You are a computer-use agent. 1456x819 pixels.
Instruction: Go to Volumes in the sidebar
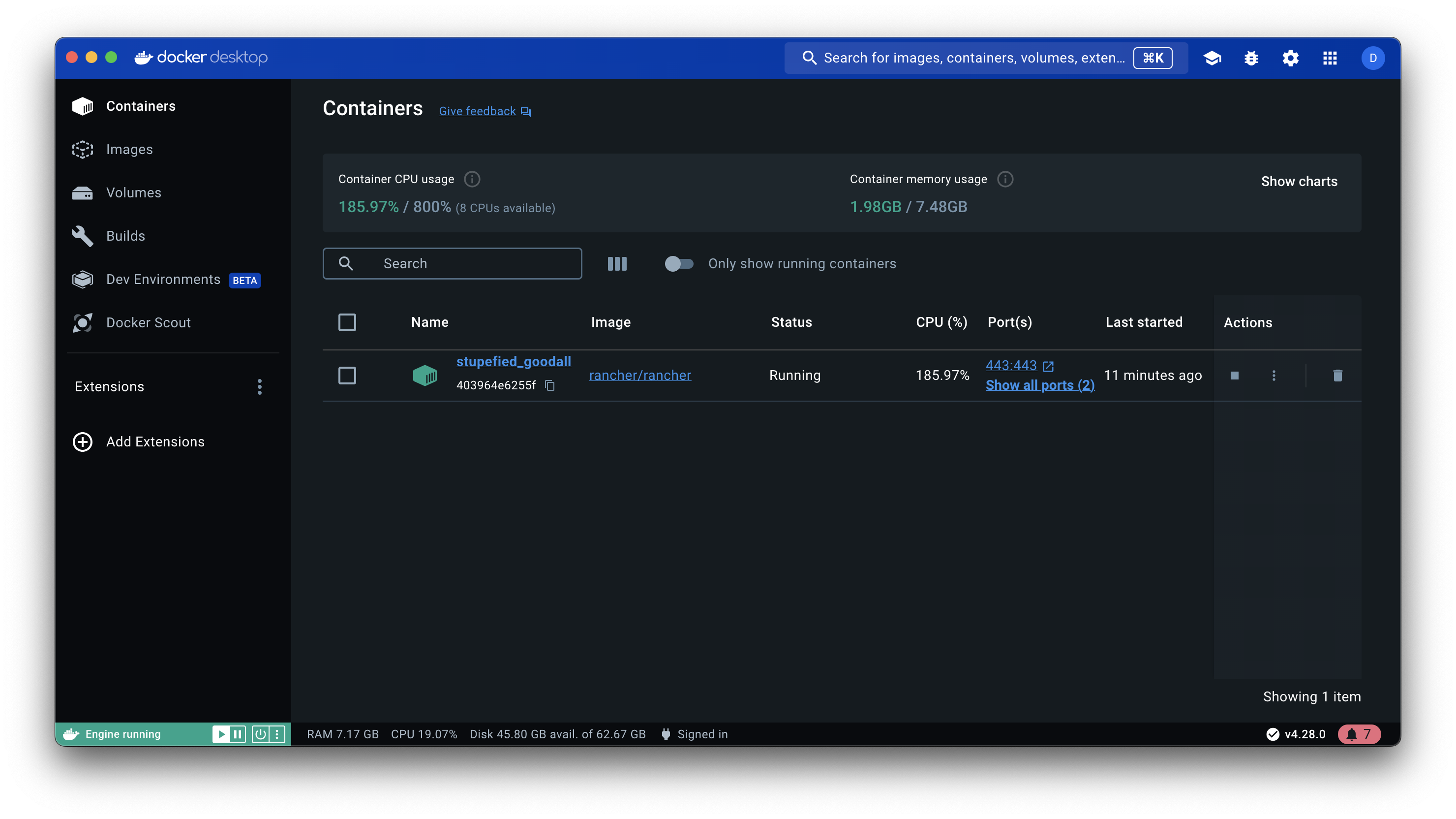[133, 193]
